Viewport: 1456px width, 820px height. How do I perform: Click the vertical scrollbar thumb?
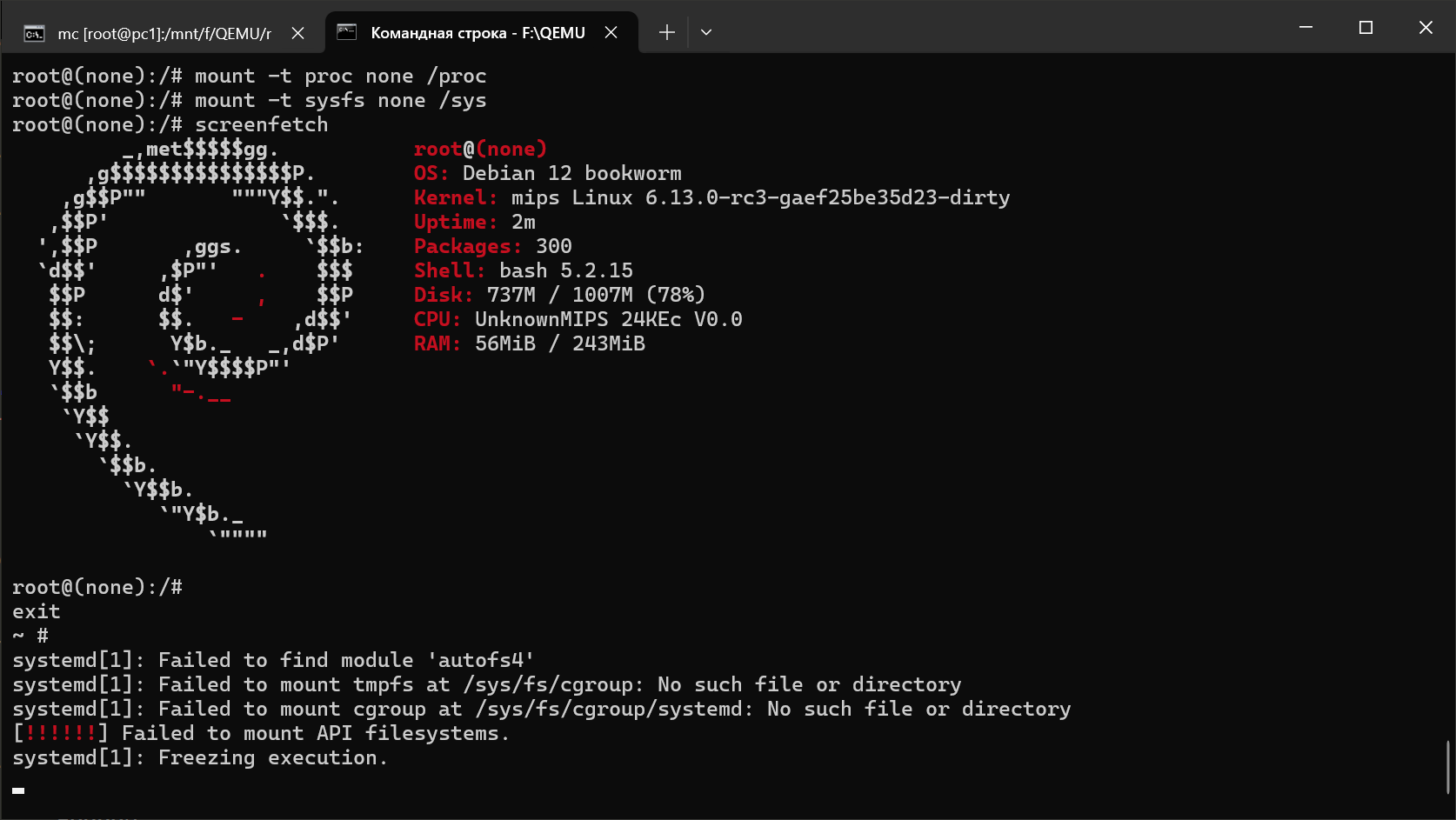point(1448,765)
